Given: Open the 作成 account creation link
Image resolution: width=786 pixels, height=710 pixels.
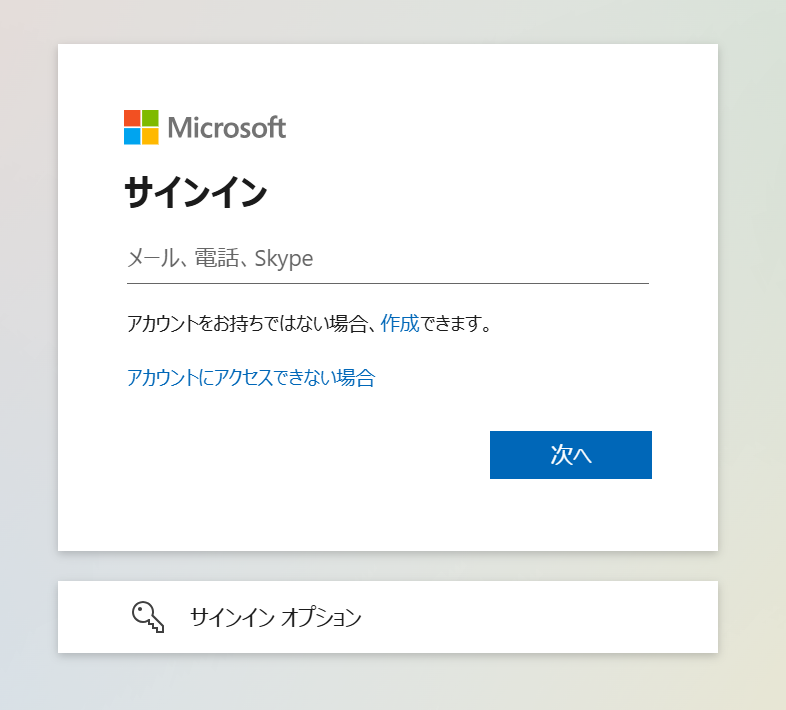Looking at the screenshot, I should click(x=400, y=324).
